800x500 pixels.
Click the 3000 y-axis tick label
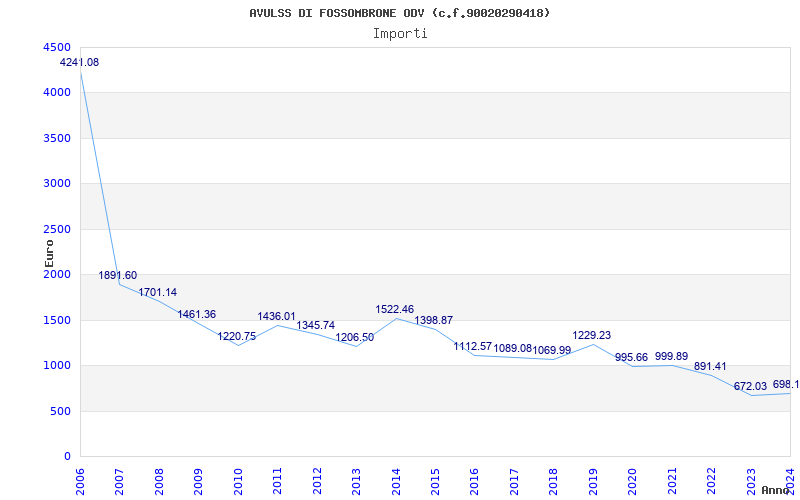(x=58, y=184)
